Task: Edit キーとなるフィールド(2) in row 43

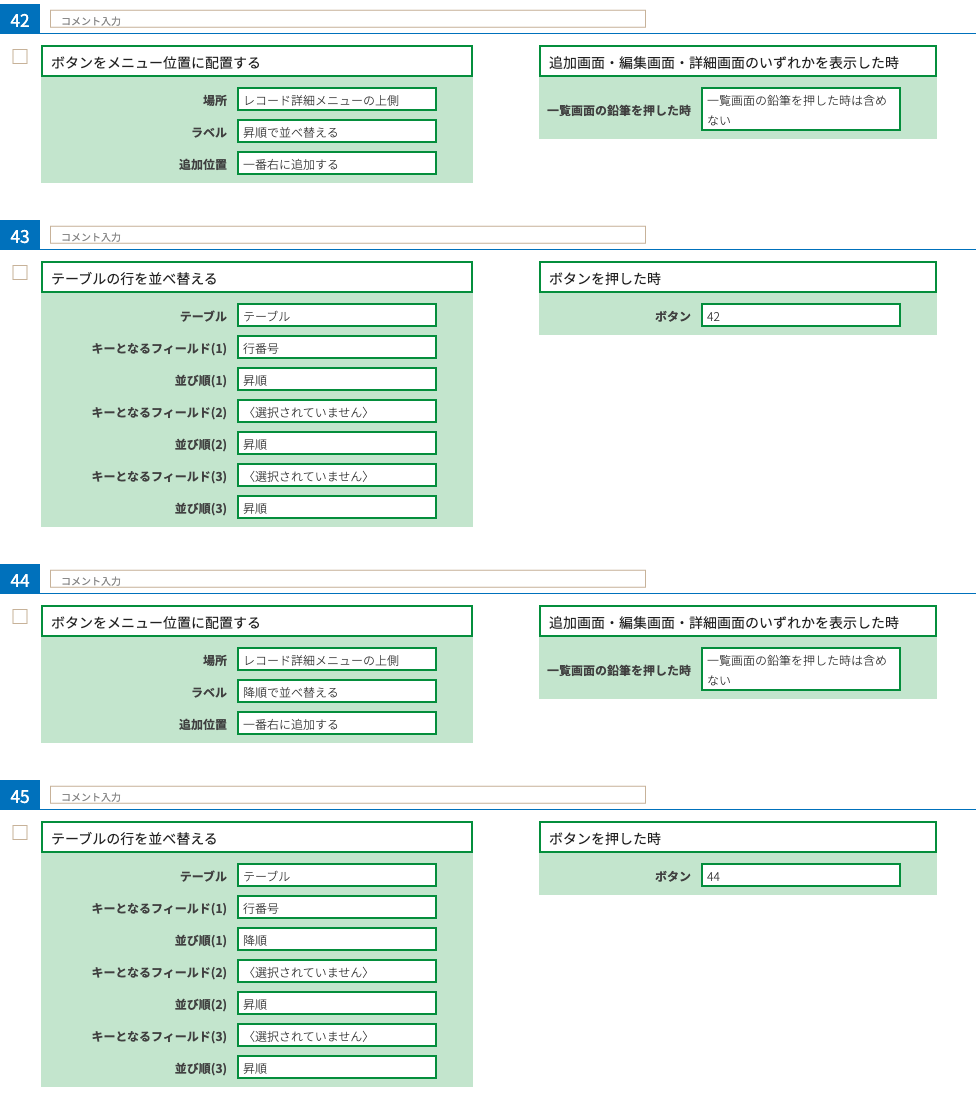Action: [337, 411]
